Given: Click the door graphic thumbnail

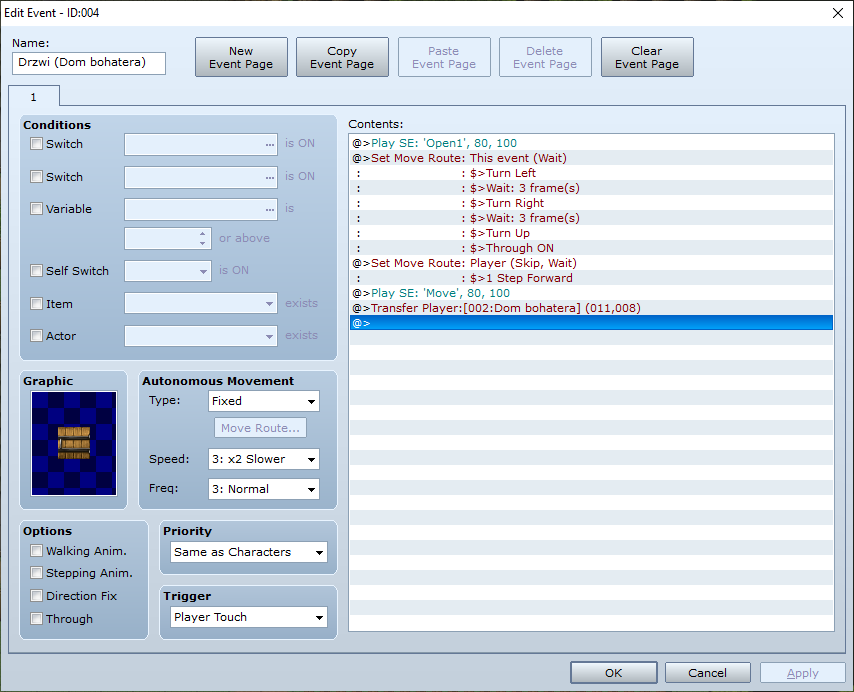Looking at the screenshot, I should [74, 443].
